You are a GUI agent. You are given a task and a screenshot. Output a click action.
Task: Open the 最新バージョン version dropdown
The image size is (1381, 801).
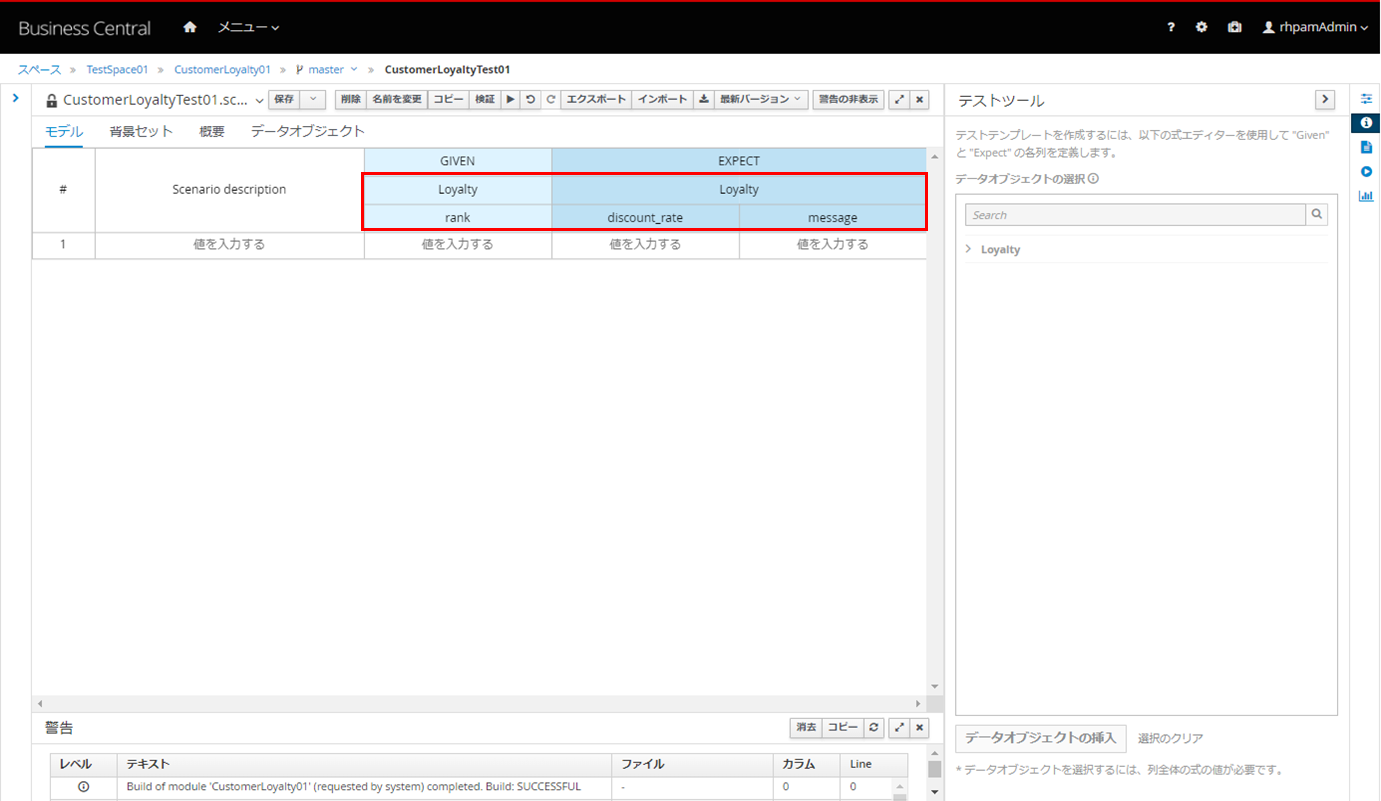click(761, 99)
